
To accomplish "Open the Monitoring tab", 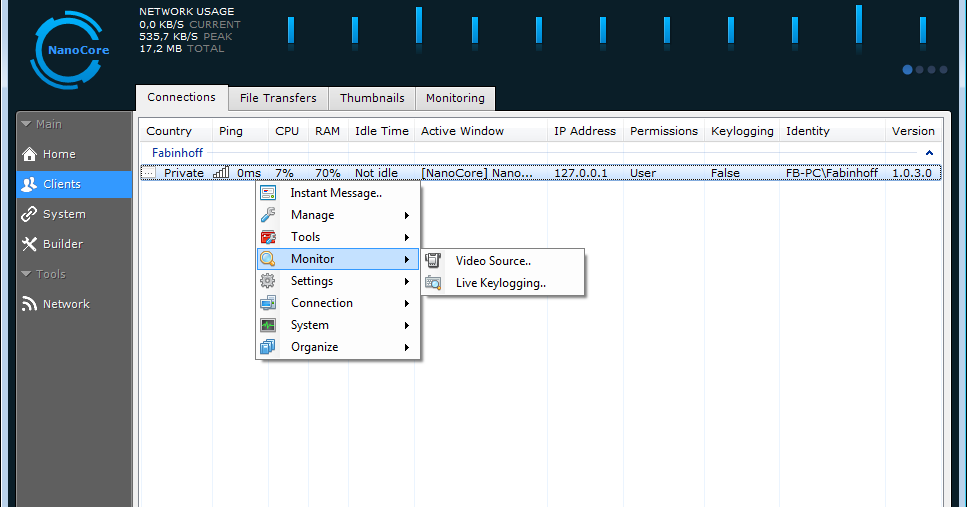I will pos(455,98).
